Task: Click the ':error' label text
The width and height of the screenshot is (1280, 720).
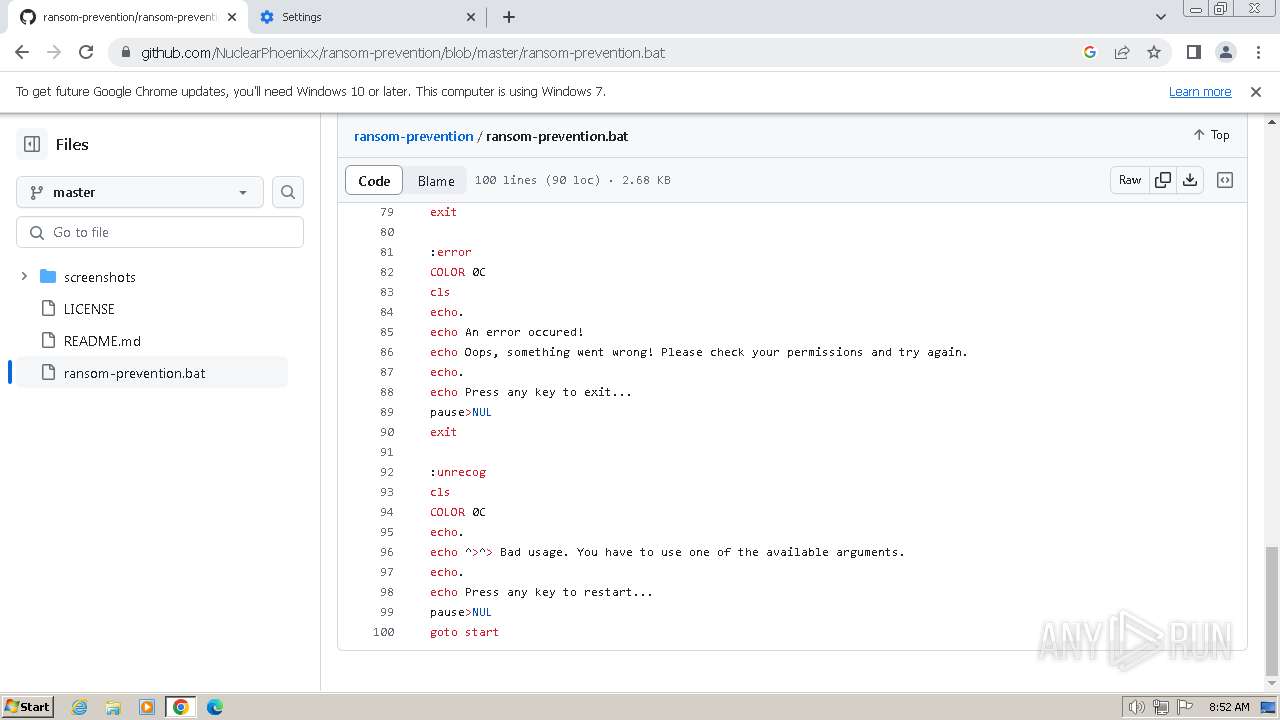Action: click(x=451, y=252)
